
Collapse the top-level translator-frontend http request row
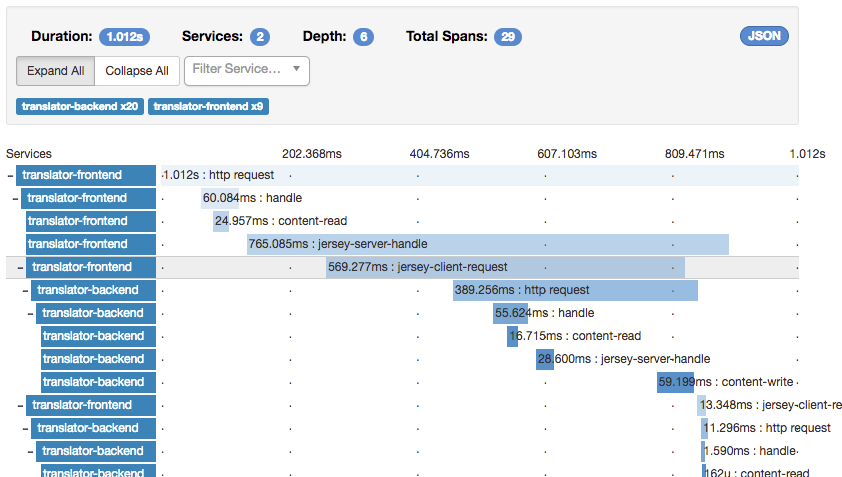10,176
